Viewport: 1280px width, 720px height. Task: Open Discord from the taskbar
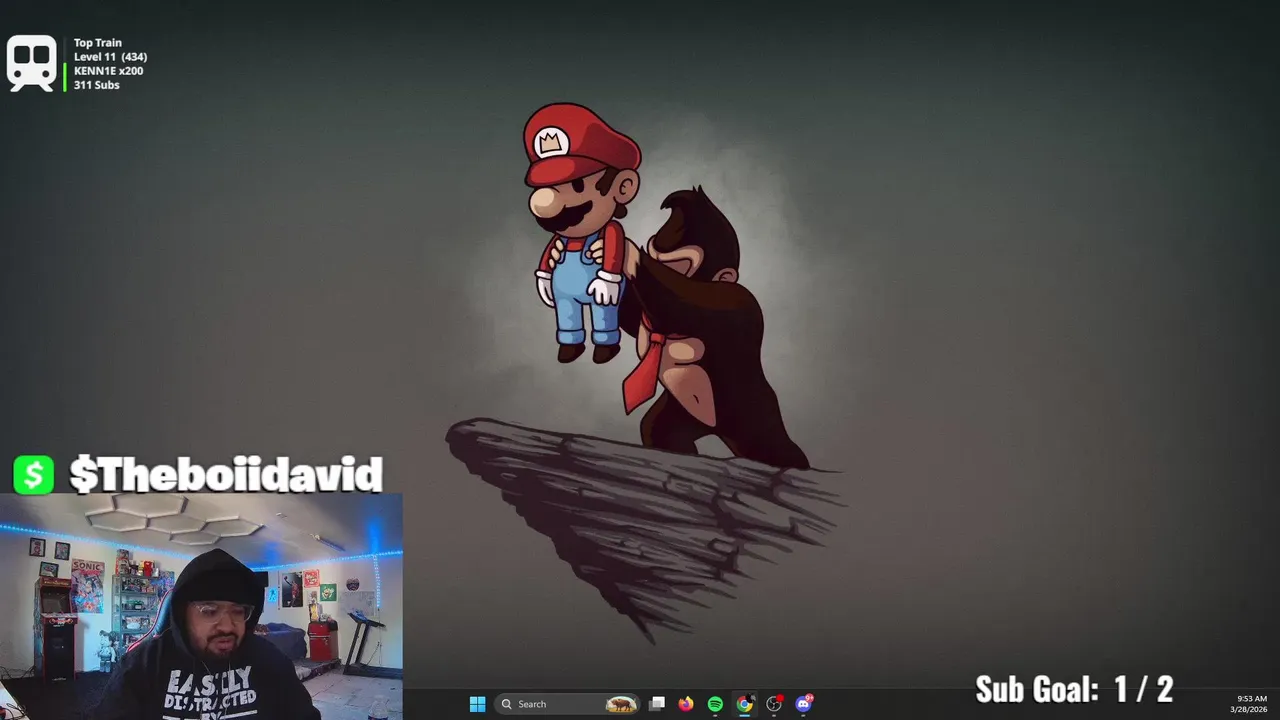pos(803,704)
